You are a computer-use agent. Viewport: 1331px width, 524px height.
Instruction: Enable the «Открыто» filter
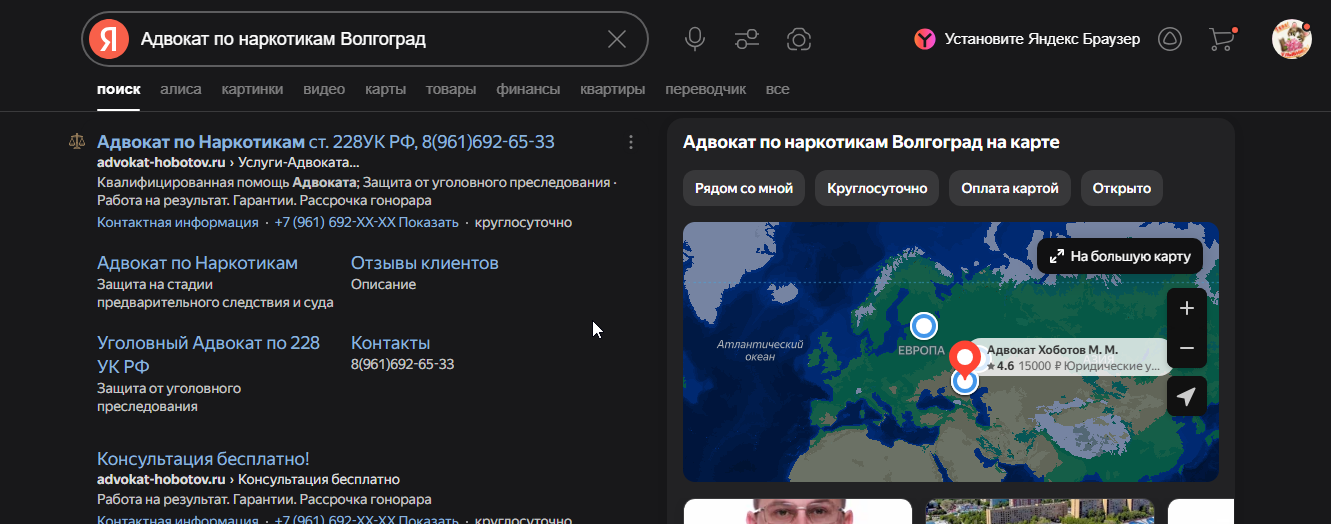(1121, 188)
